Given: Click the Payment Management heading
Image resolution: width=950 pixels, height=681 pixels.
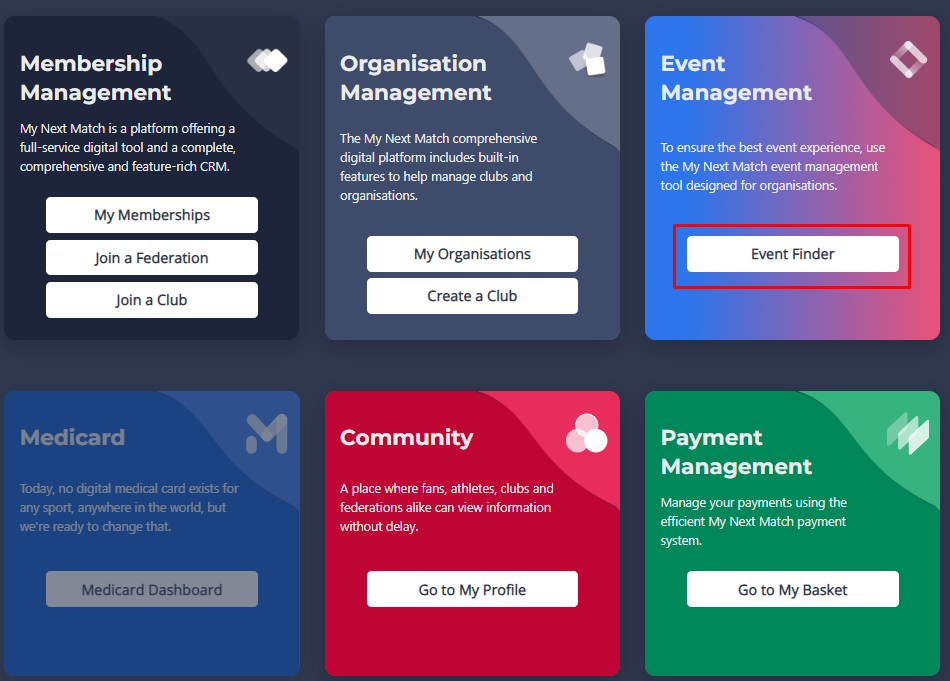Looking at the screenshot, I should tap(736, 452).
